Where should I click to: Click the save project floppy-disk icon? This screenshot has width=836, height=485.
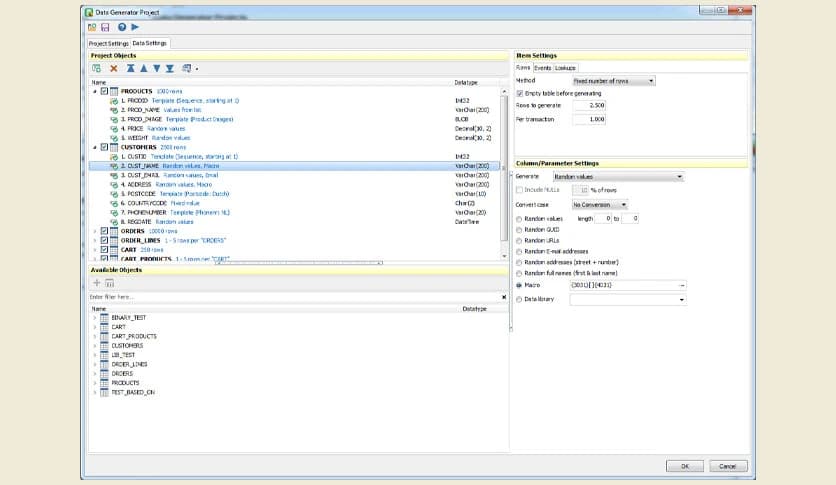105,27
